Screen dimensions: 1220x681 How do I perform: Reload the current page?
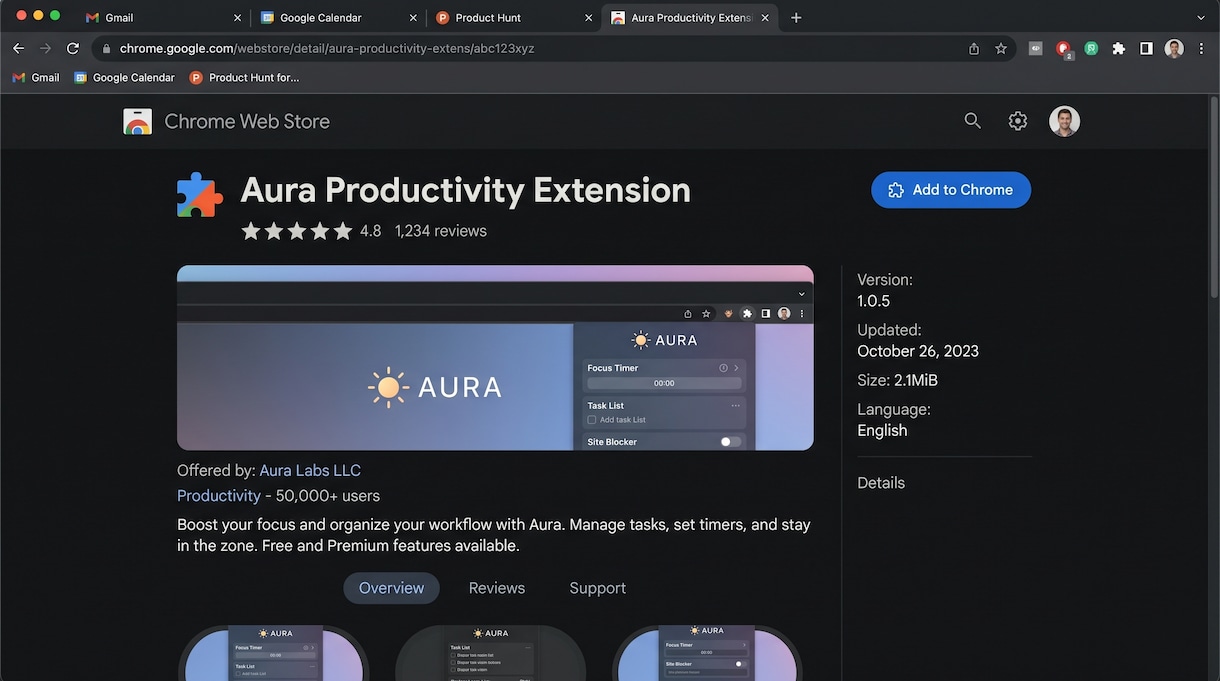pyautogui.click(x=73, y=48)
